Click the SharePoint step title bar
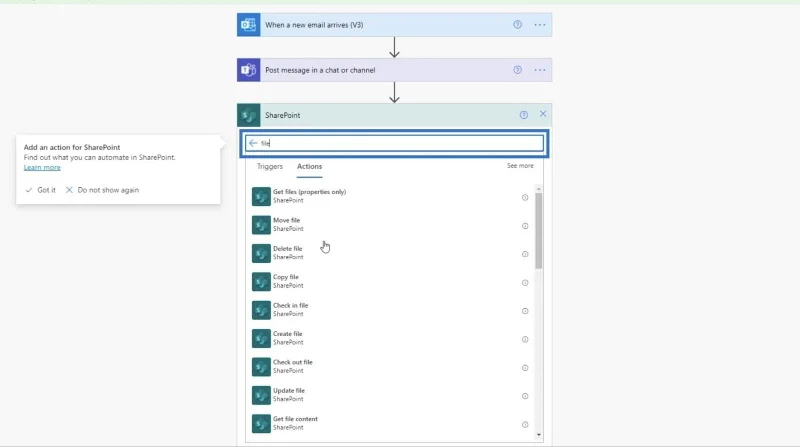 pyautogui.click(x=394, y=115)
